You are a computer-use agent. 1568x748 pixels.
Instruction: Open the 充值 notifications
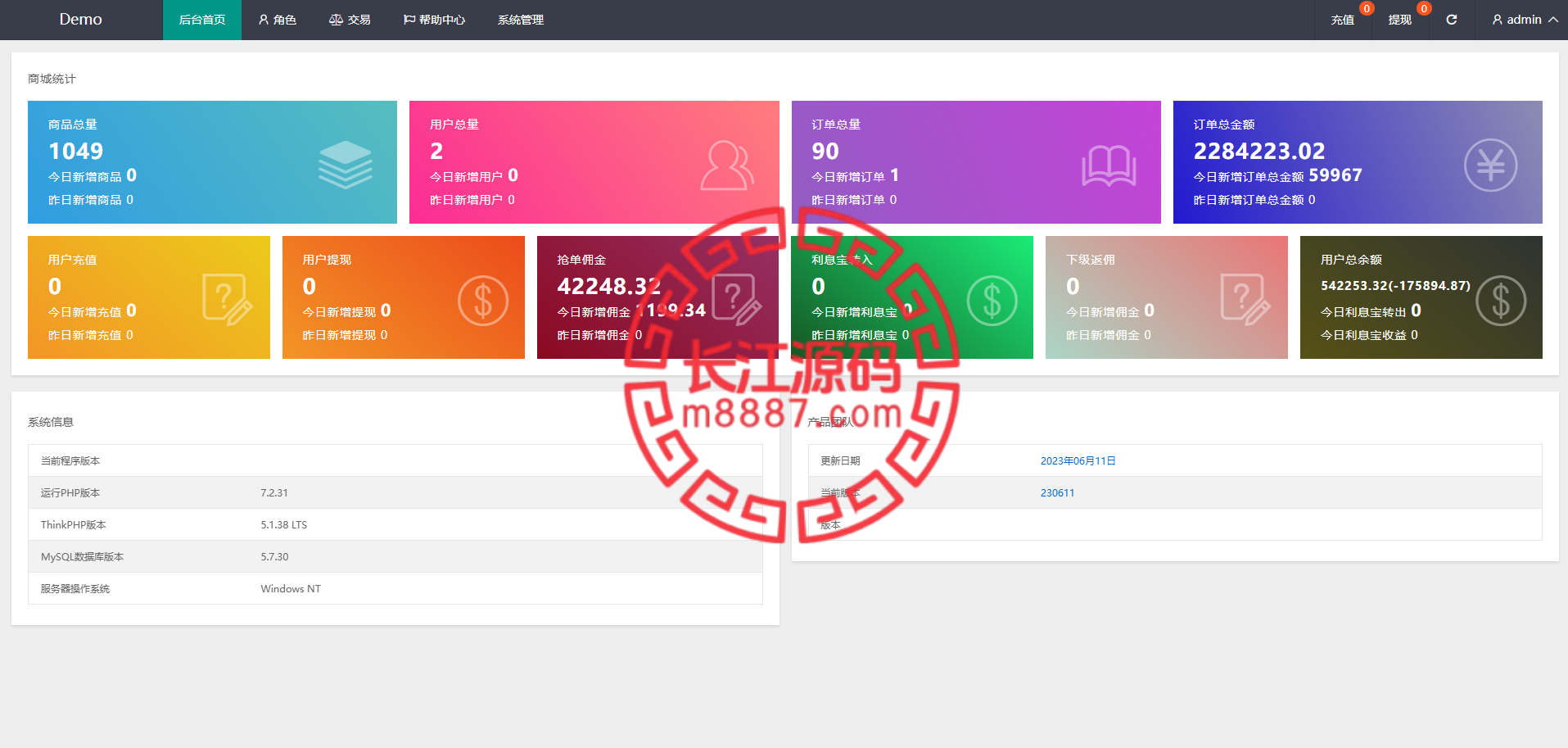coord(1343,20)
